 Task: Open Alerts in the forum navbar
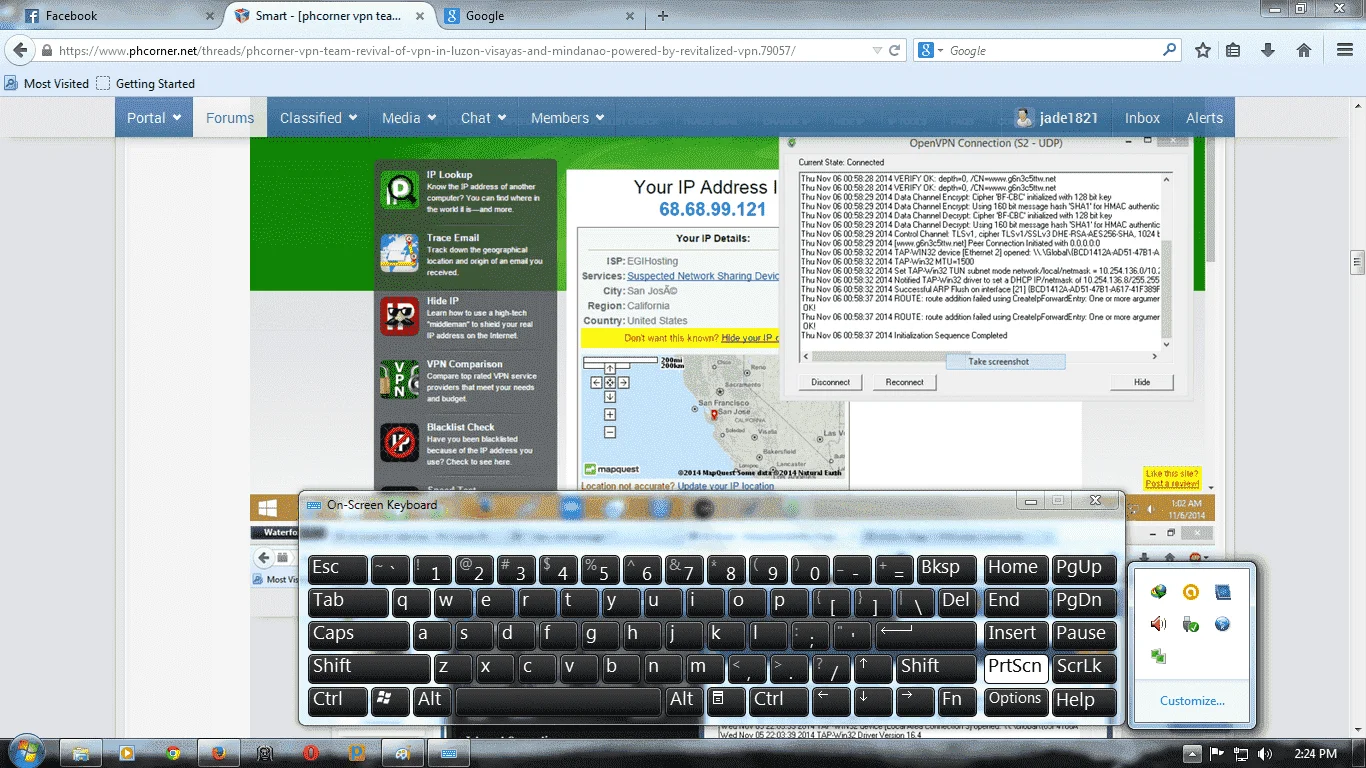point(1204,118)
